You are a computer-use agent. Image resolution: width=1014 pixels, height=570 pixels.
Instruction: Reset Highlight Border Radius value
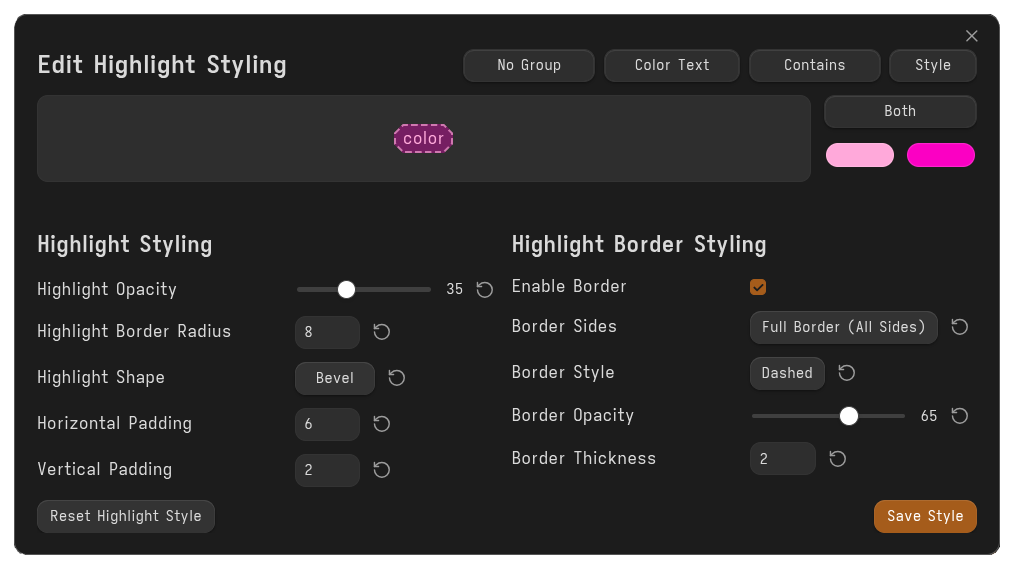(382, 332)
